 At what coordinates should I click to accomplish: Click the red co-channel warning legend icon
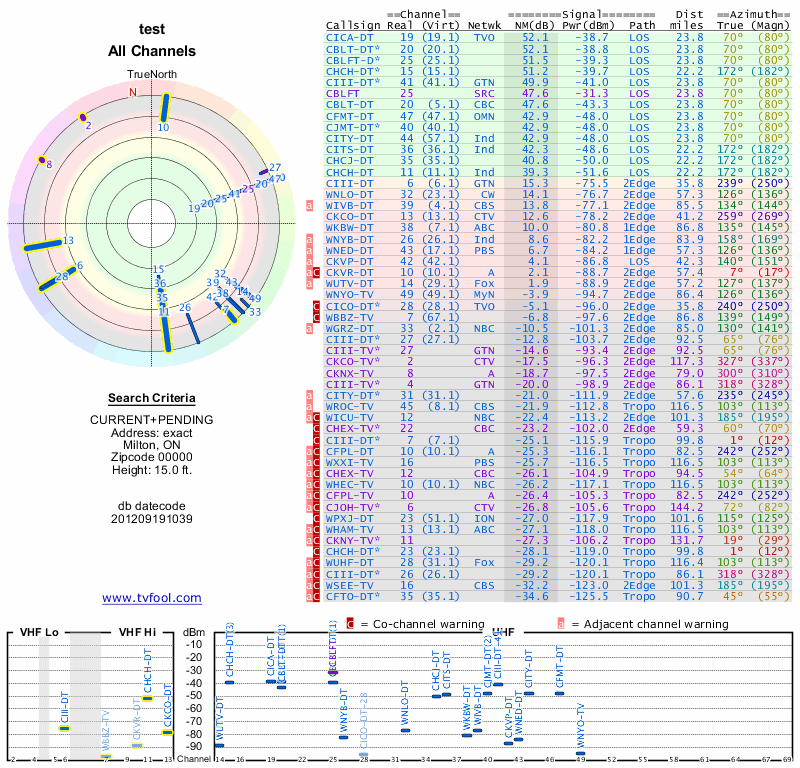click(x=350, y=624)
